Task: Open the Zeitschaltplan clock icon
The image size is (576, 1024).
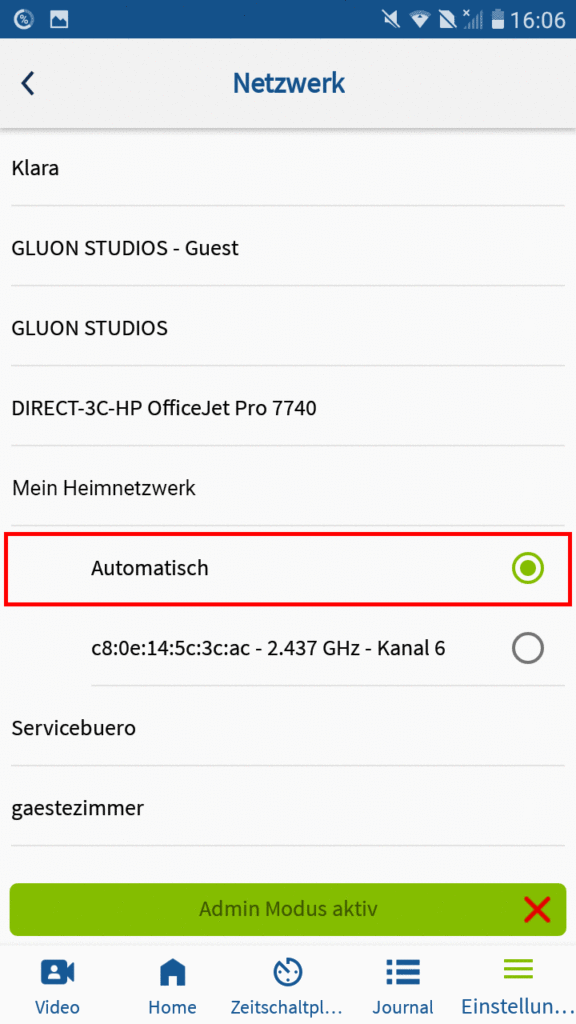Action: point(287,972)
